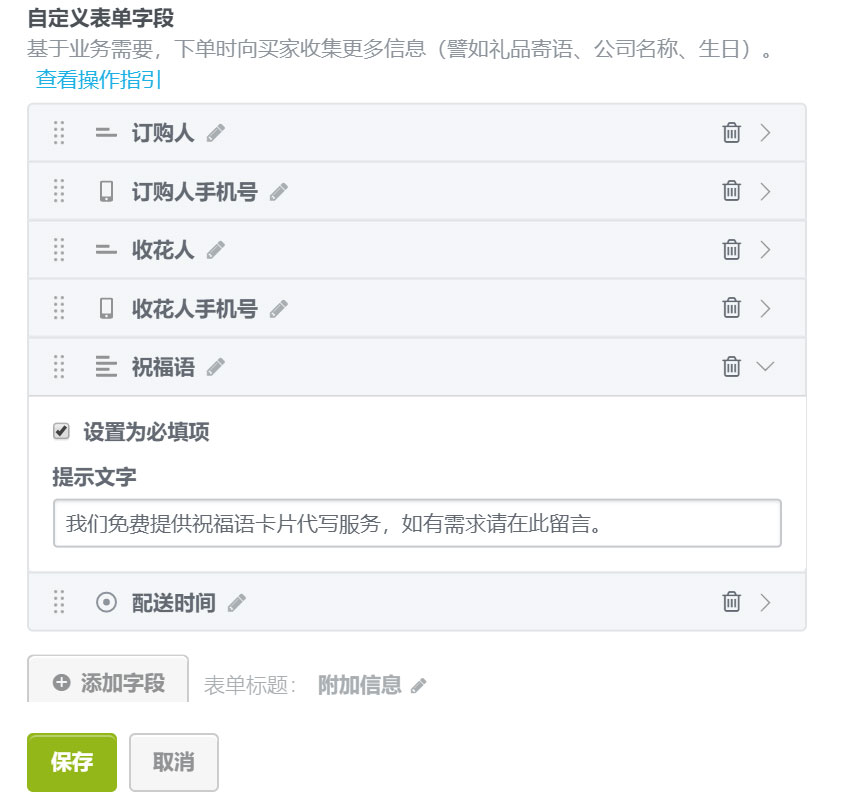Click the drag handle dots on 订购人 row
Viewport: 852px width, 806px height.
(58, 132)
